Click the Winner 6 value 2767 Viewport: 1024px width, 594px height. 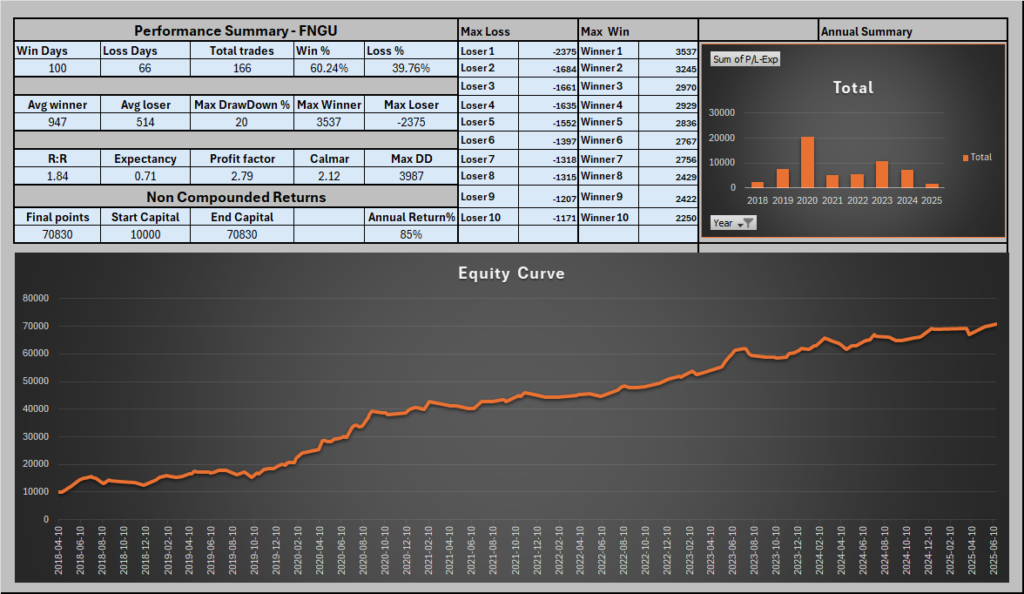click(668, 141)
